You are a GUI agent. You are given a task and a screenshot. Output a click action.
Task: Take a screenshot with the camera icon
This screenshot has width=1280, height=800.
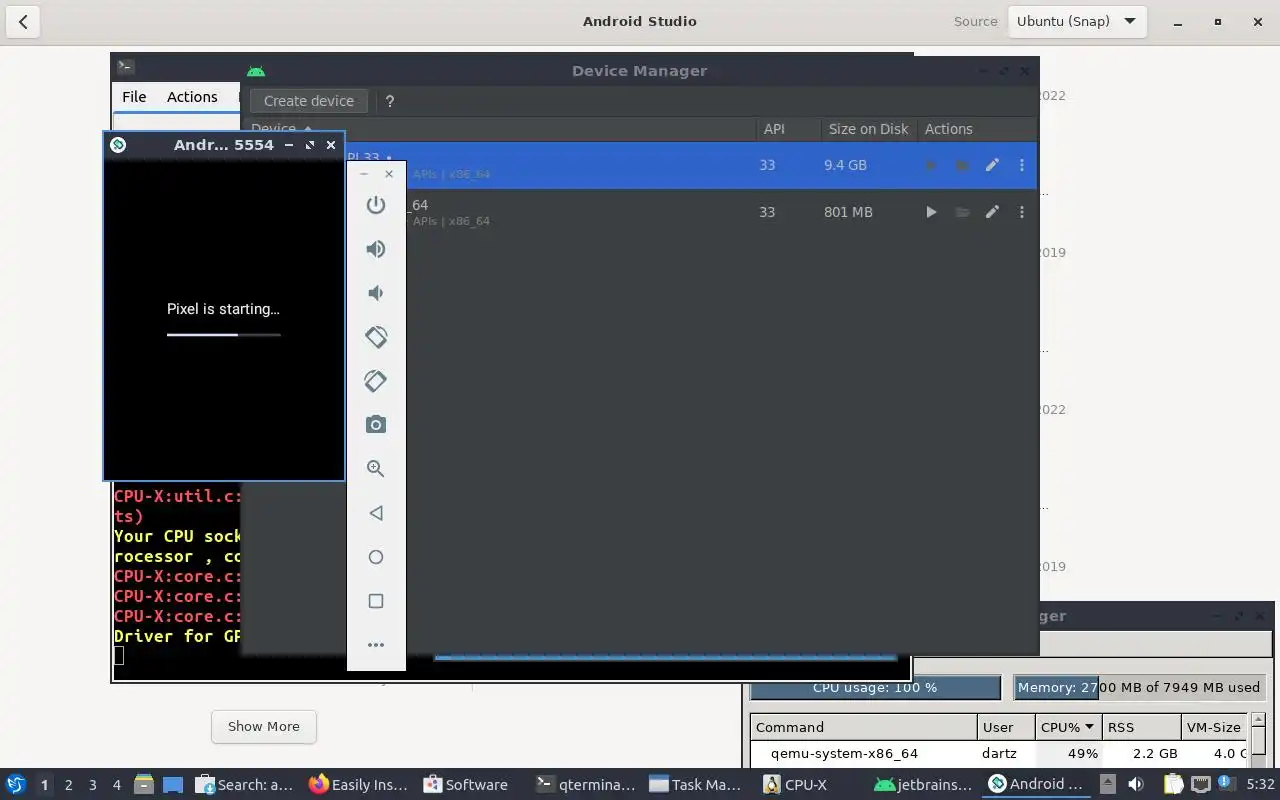point(376,425)
